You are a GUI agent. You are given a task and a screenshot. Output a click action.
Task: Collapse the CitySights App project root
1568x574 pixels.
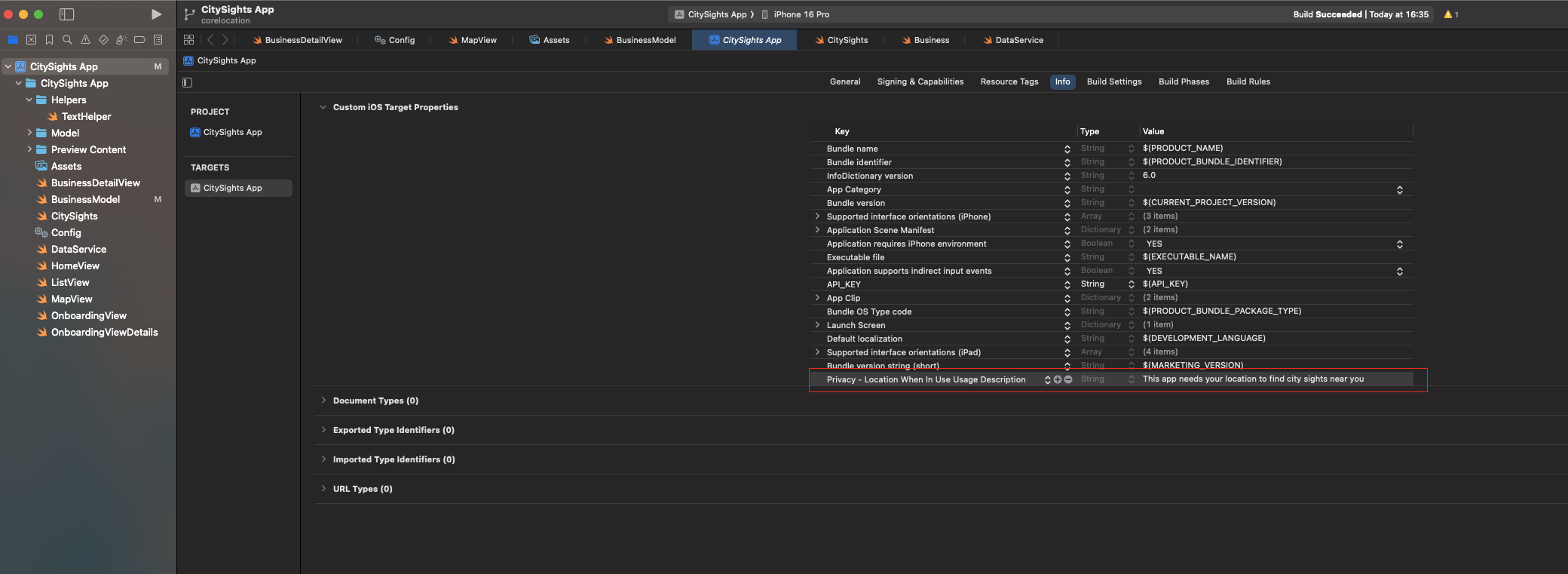point(8,66)
